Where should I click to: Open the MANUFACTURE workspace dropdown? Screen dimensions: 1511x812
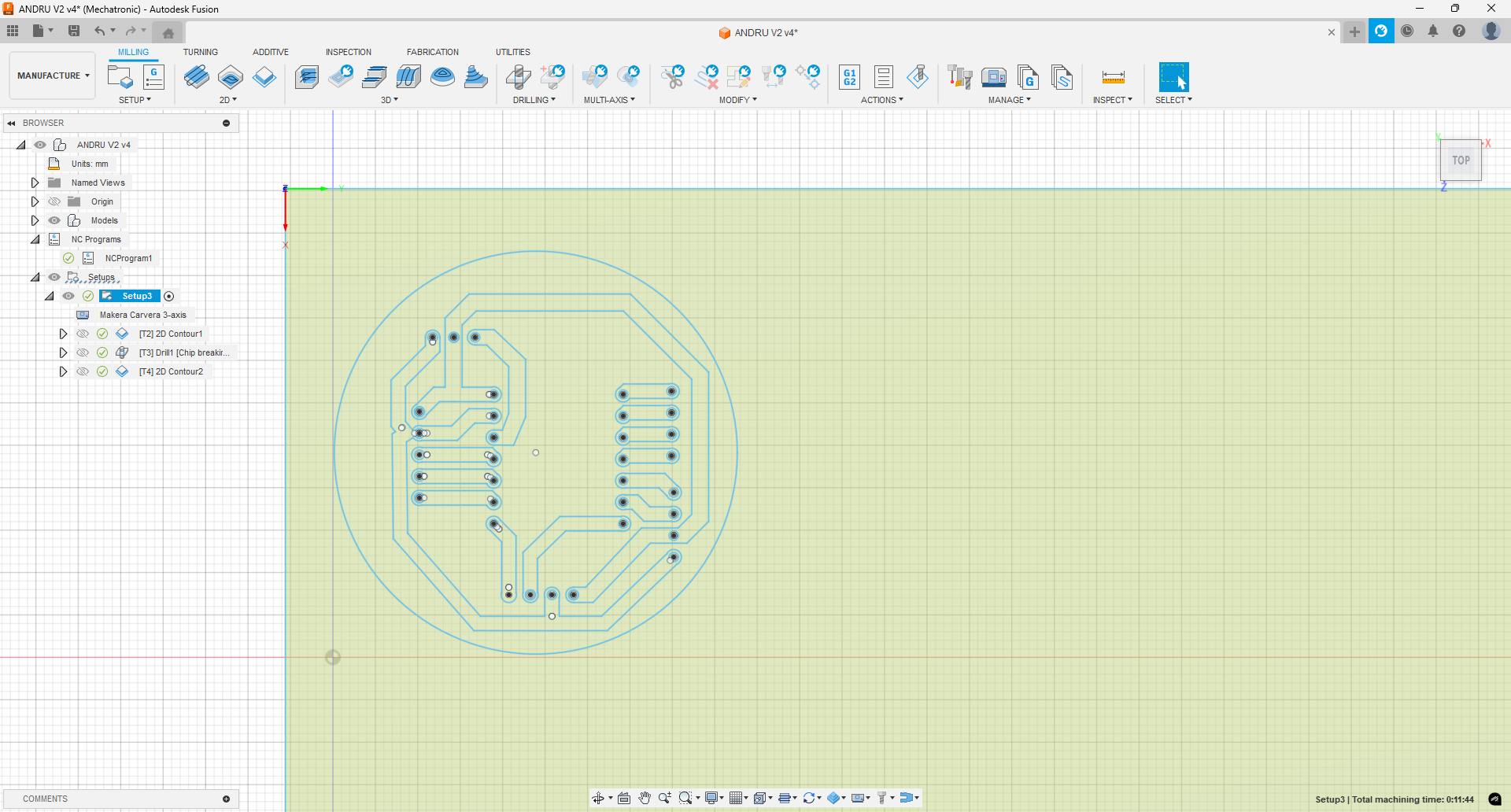click(x=53, y=76)
